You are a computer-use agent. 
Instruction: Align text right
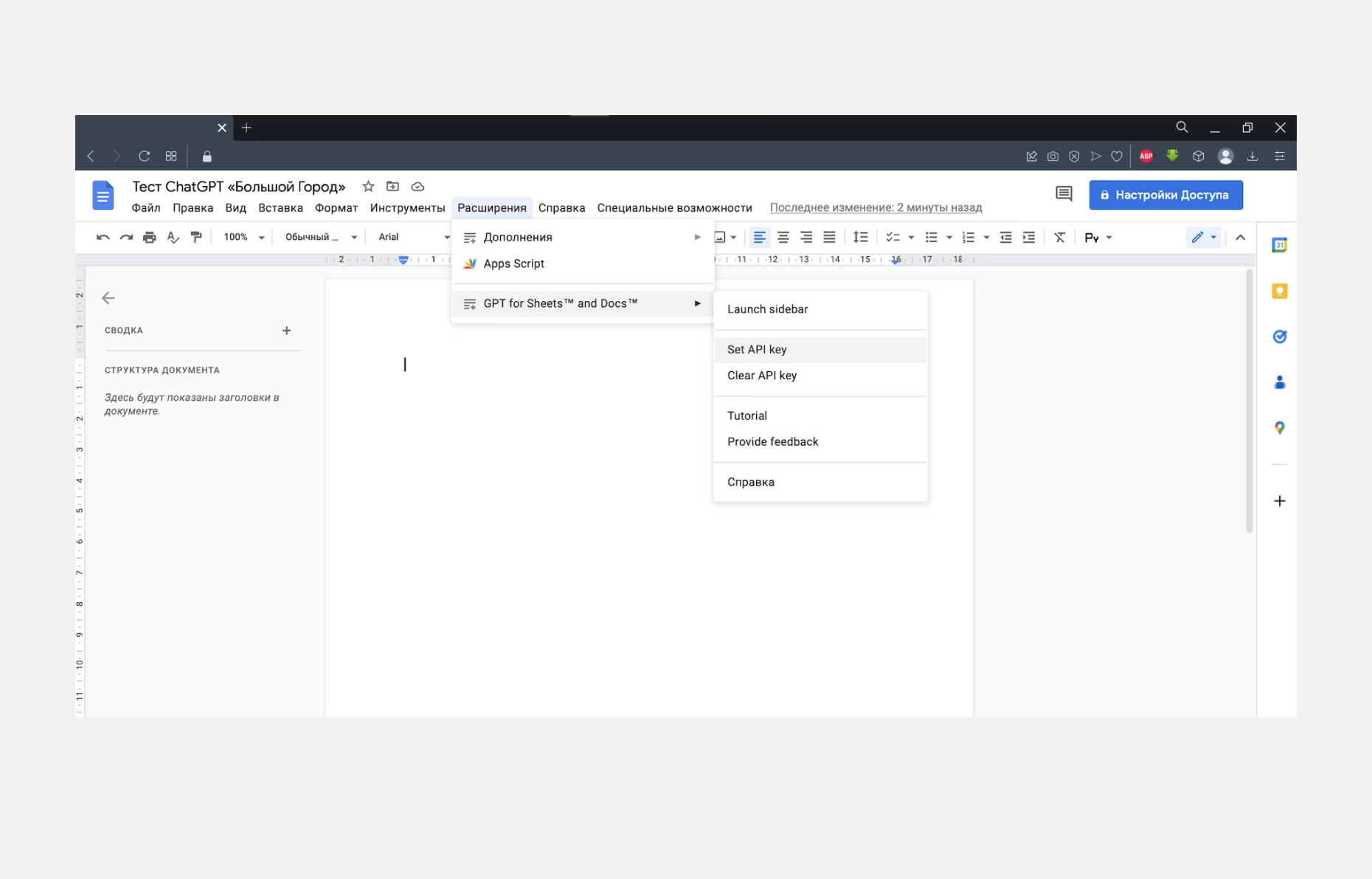coord(806,237)
